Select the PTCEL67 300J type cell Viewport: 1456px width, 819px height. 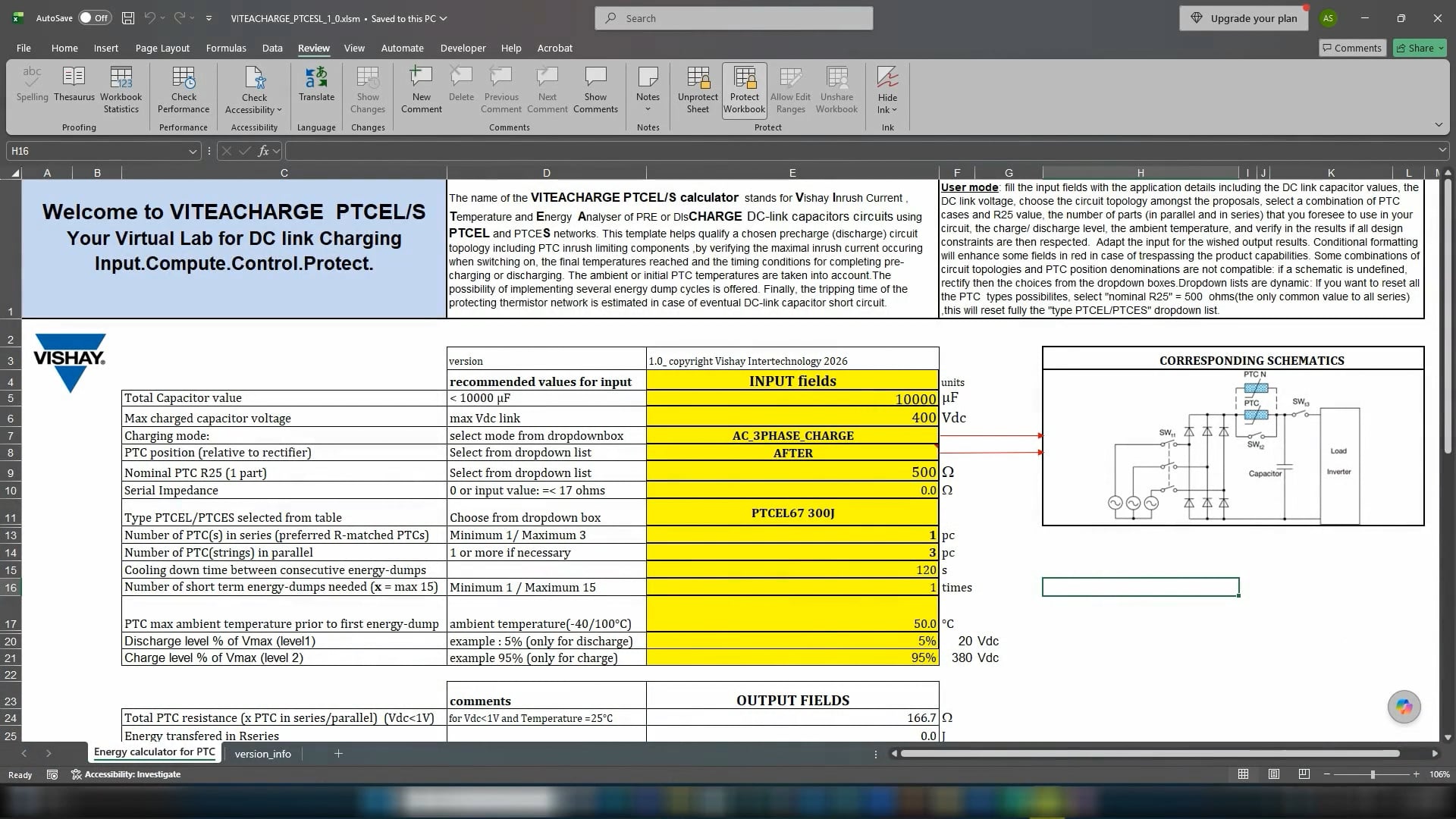coord(792,513)
